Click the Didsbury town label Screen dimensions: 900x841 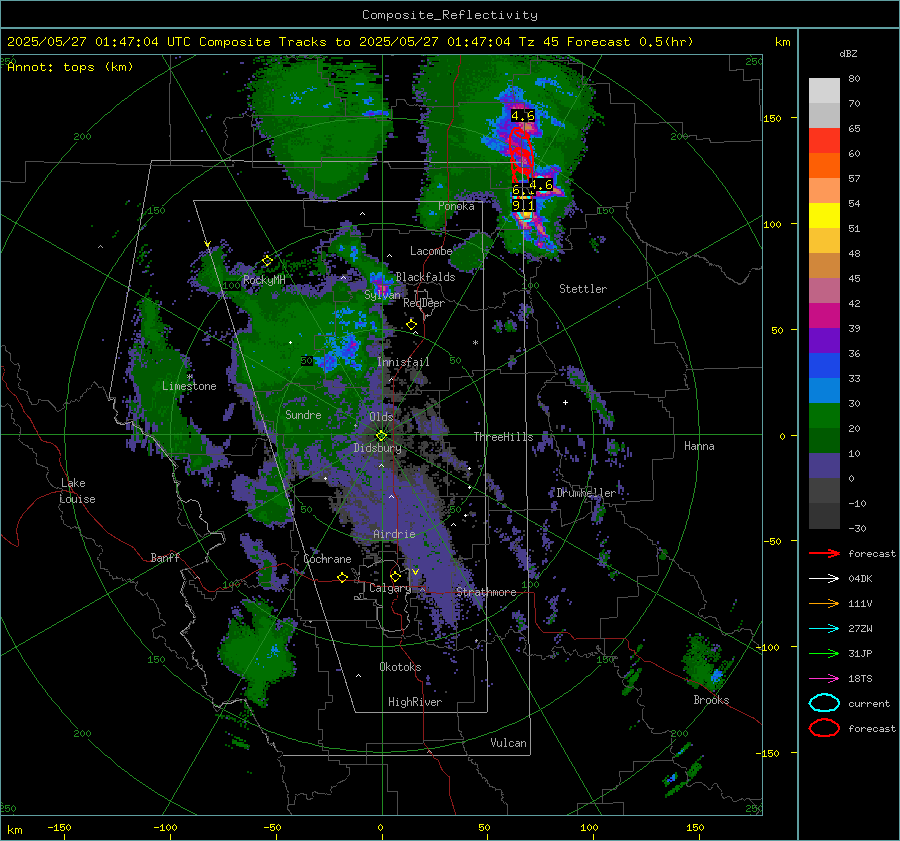tap(378, 448)
